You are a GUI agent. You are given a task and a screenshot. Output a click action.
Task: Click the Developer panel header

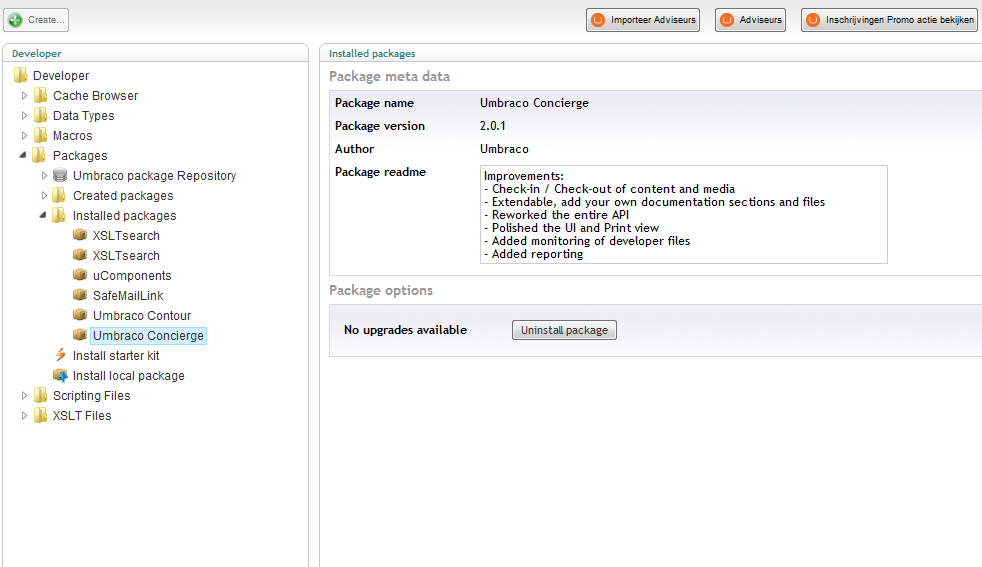pos(36,54)
